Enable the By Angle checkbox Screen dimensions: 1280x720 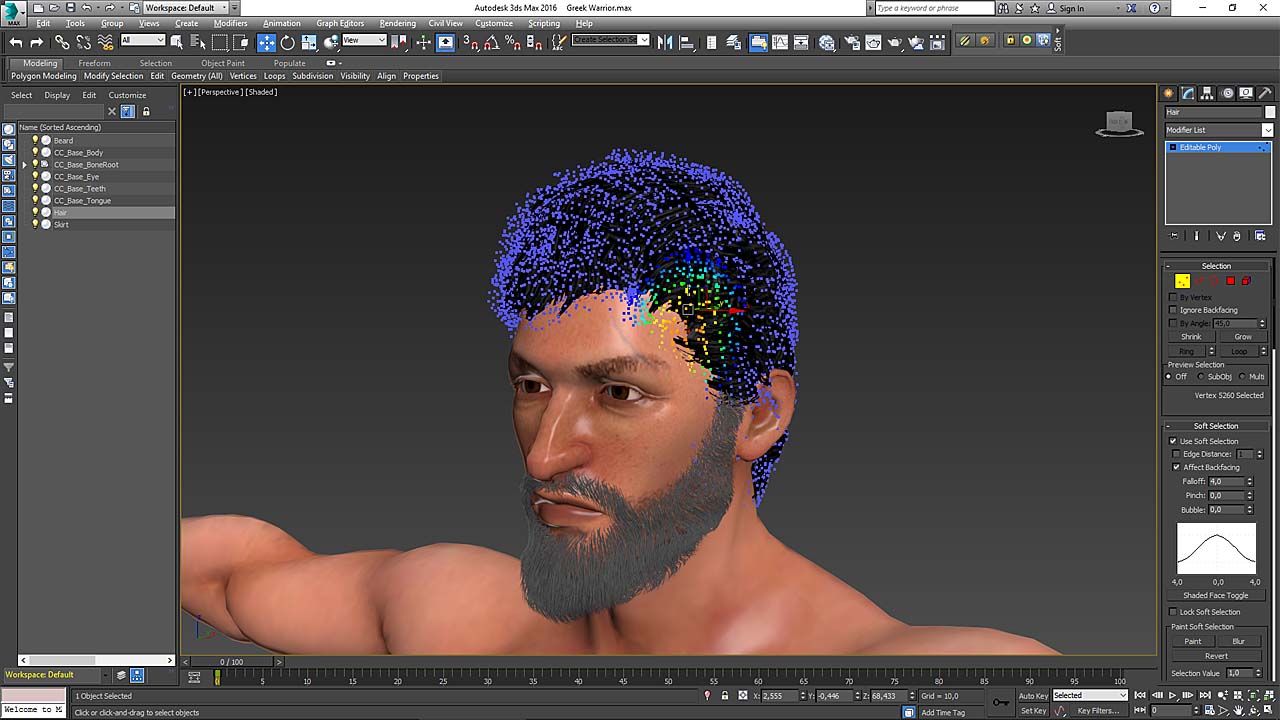[1174, 323]
